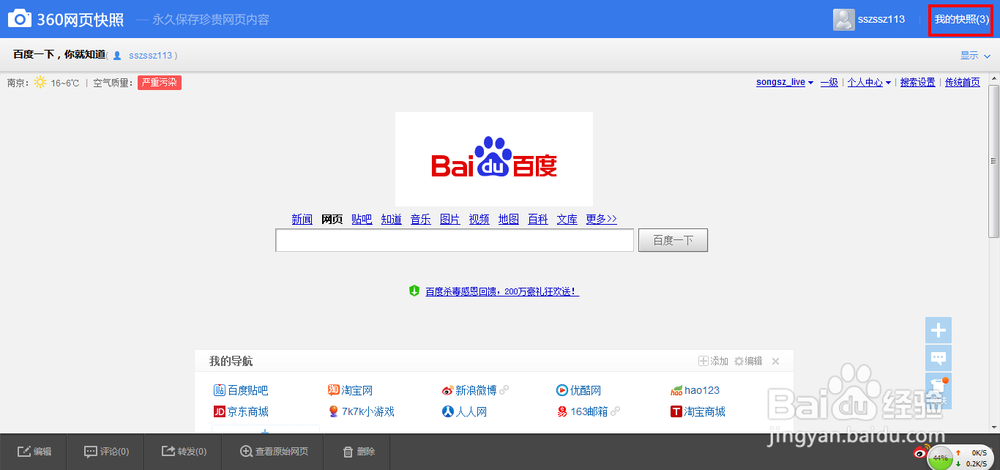This screenshot has height=470, width=1000.
Task: Open 评论(0) comments in bottom toolbar
Action: pyautogui.click(x=107, y=452)
